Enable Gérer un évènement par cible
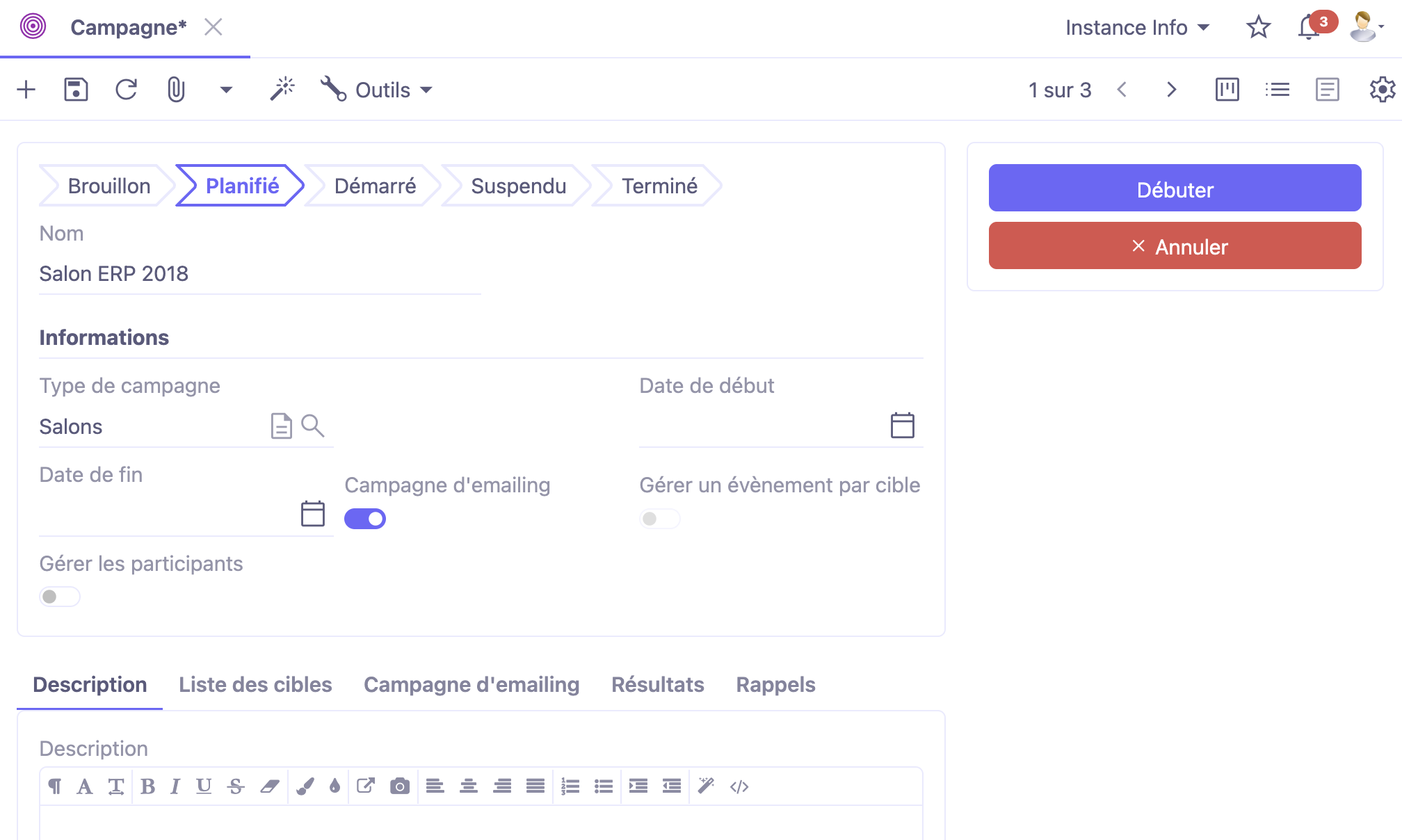This screenshot has width=1402, height=840. pos(659,519)
